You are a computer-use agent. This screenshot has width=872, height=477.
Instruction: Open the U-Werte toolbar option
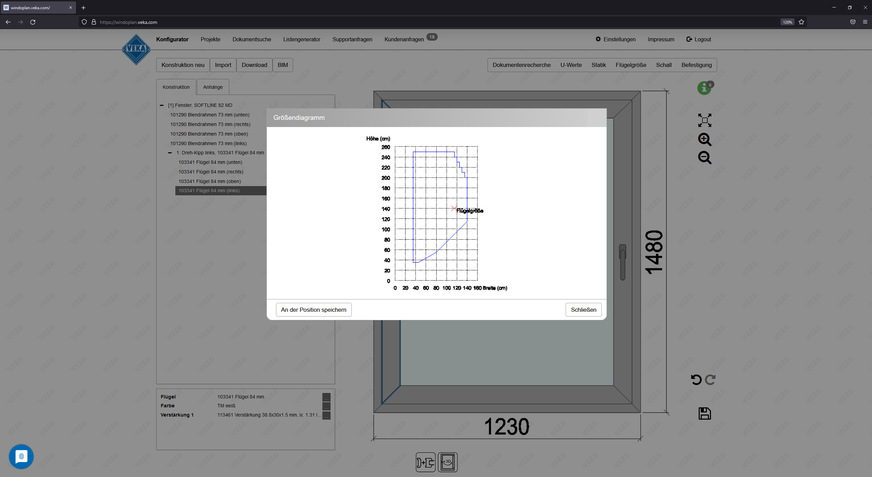point(571,65)
